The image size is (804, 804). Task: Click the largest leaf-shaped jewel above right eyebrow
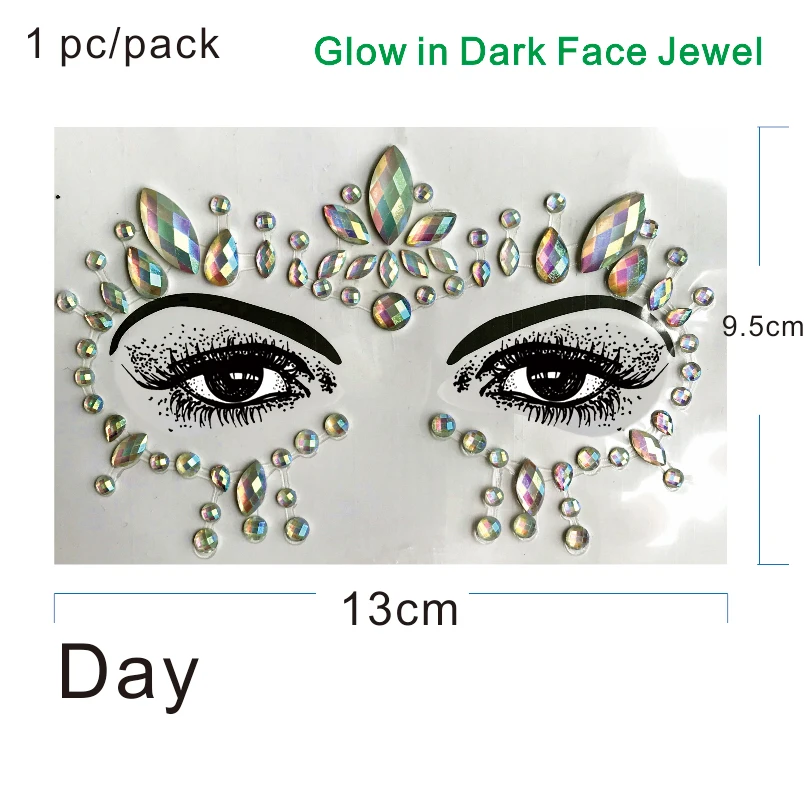point(613,226)
